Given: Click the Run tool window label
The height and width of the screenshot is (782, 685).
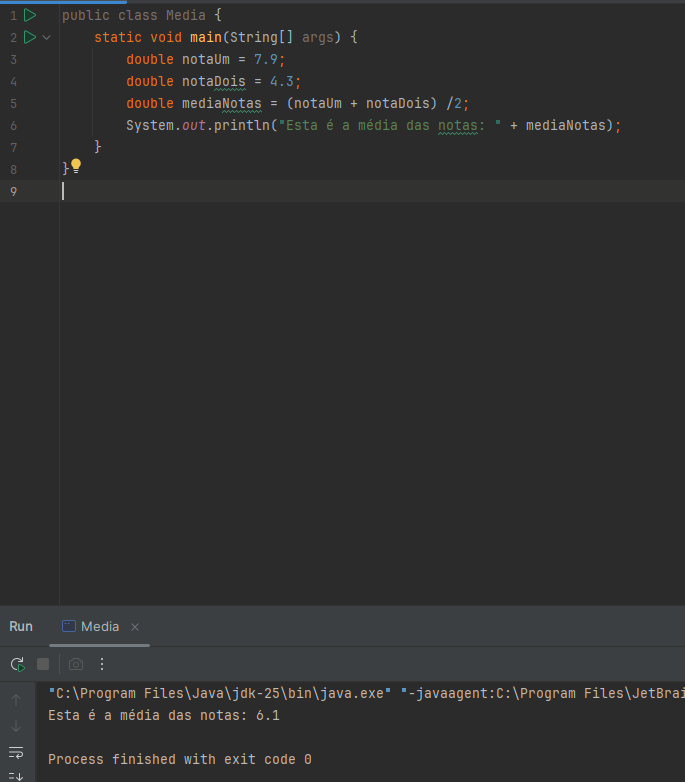Looking at the screenshot, I should (x=21, y=626).
